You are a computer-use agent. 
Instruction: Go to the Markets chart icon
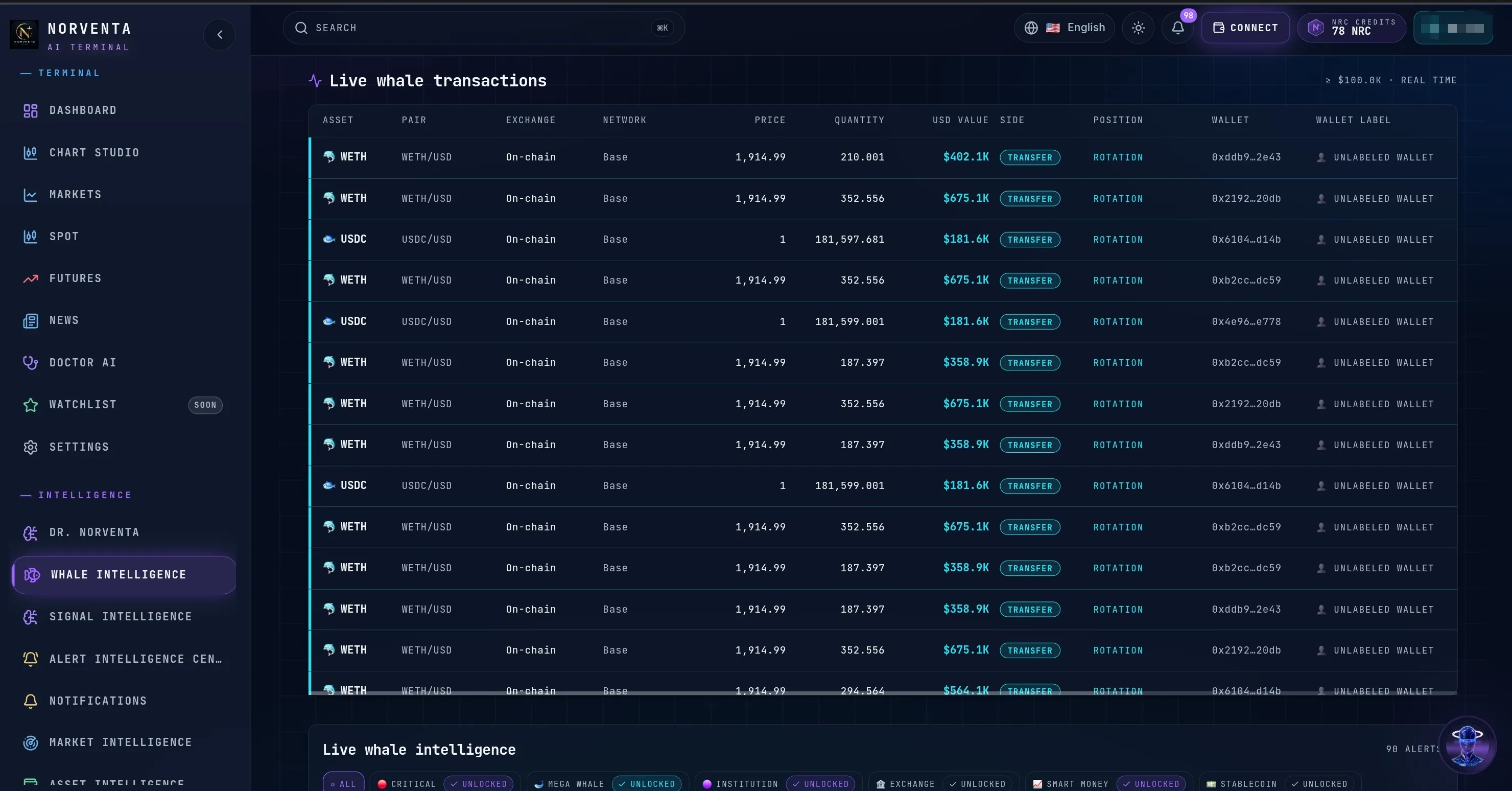[x=30, y=195]
